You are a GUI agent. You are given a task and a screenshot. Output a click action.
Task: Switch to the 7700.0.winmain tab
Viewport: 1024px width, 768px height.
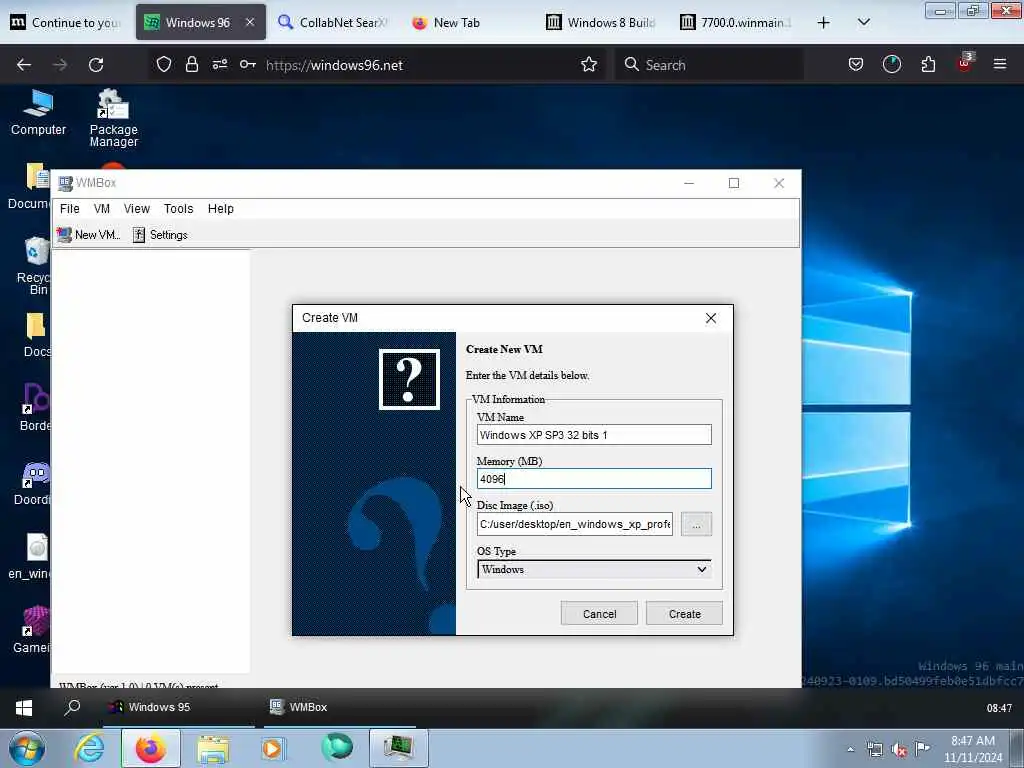pyautogui.click(x=736, y=22)
